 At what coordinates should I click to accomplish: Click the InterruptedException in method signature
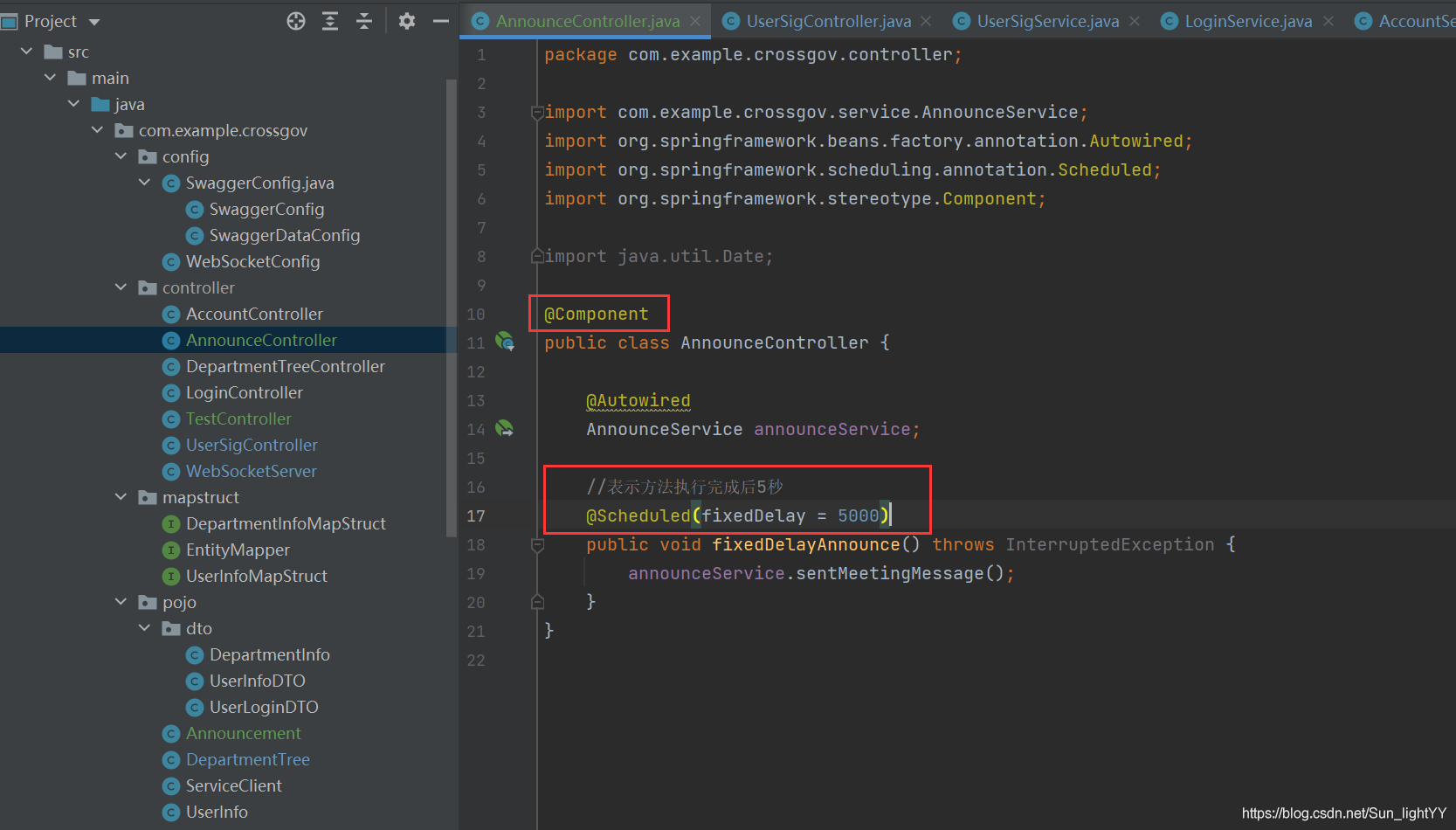(1109, 544)
